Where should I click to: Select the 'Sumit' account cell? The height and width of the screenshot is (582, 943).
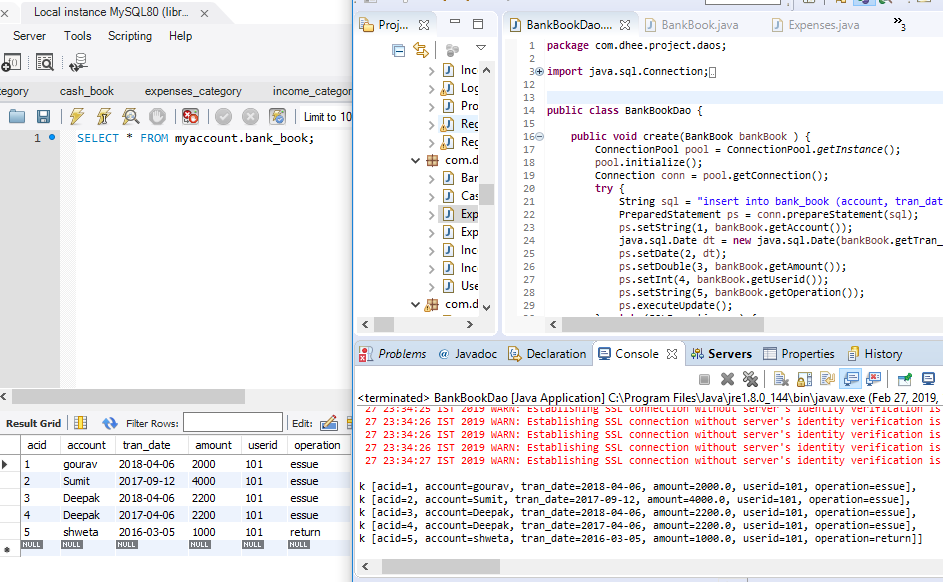click(76, 481)
